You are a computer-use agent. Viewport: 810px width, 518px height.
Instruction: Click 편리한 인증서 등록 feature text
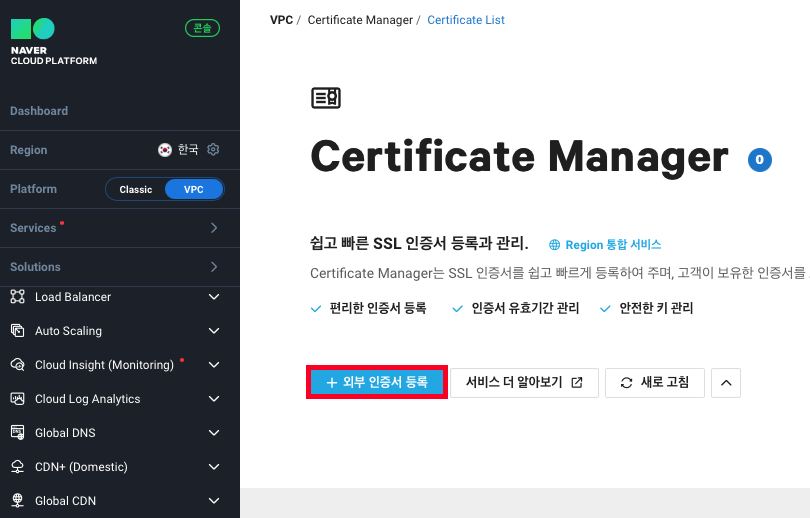pos(378,308)
